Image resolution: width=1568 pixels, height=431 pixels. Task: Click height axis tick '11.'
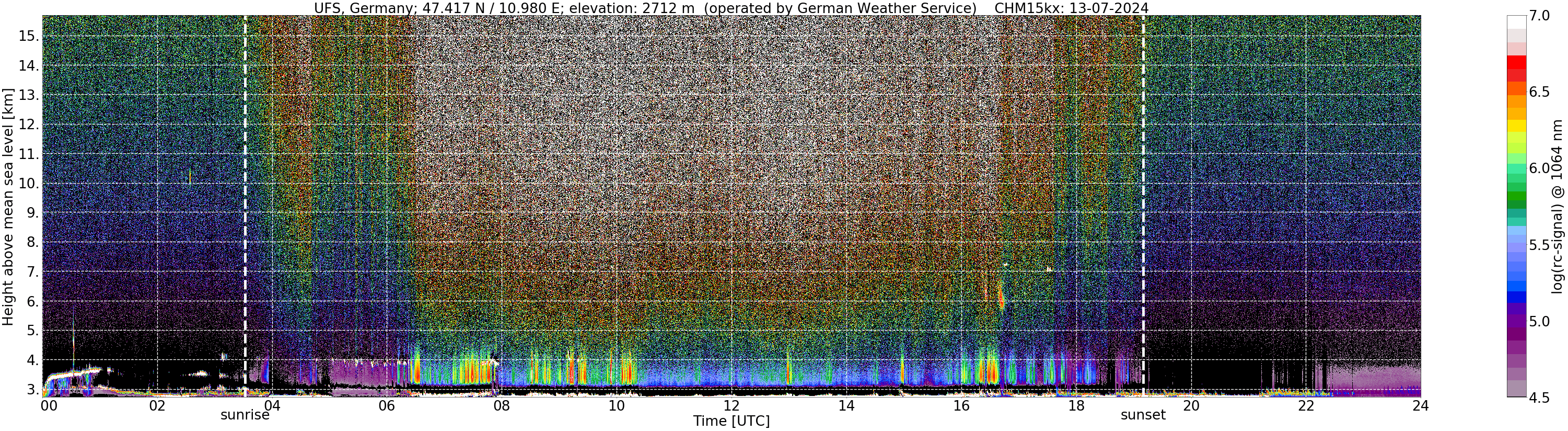tap(28, 154)
